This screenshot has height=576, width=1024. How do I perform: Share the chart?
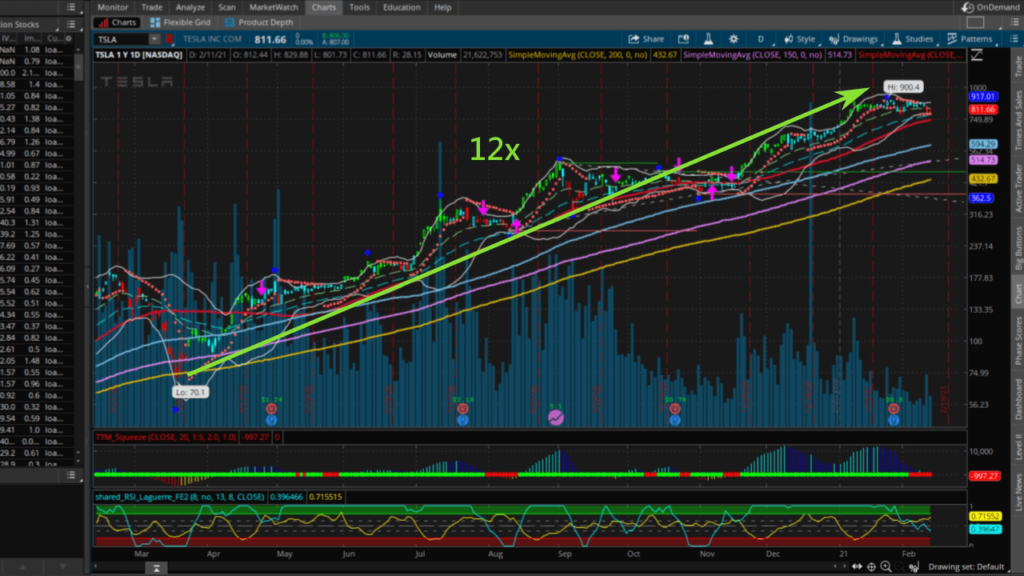646,39
